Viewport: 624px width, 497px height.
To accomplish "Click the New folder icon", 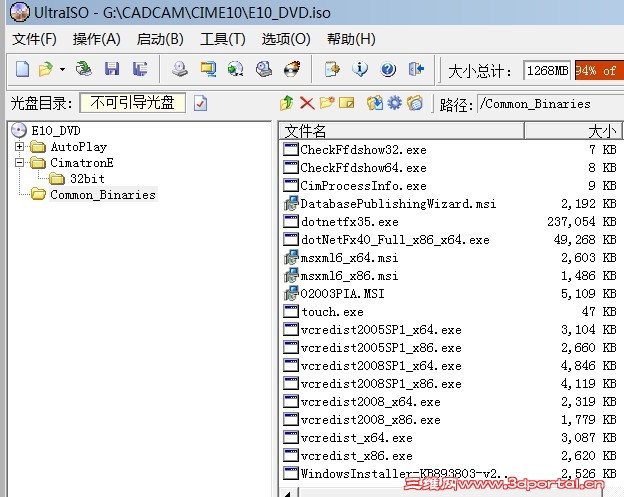I will point(327,103).
